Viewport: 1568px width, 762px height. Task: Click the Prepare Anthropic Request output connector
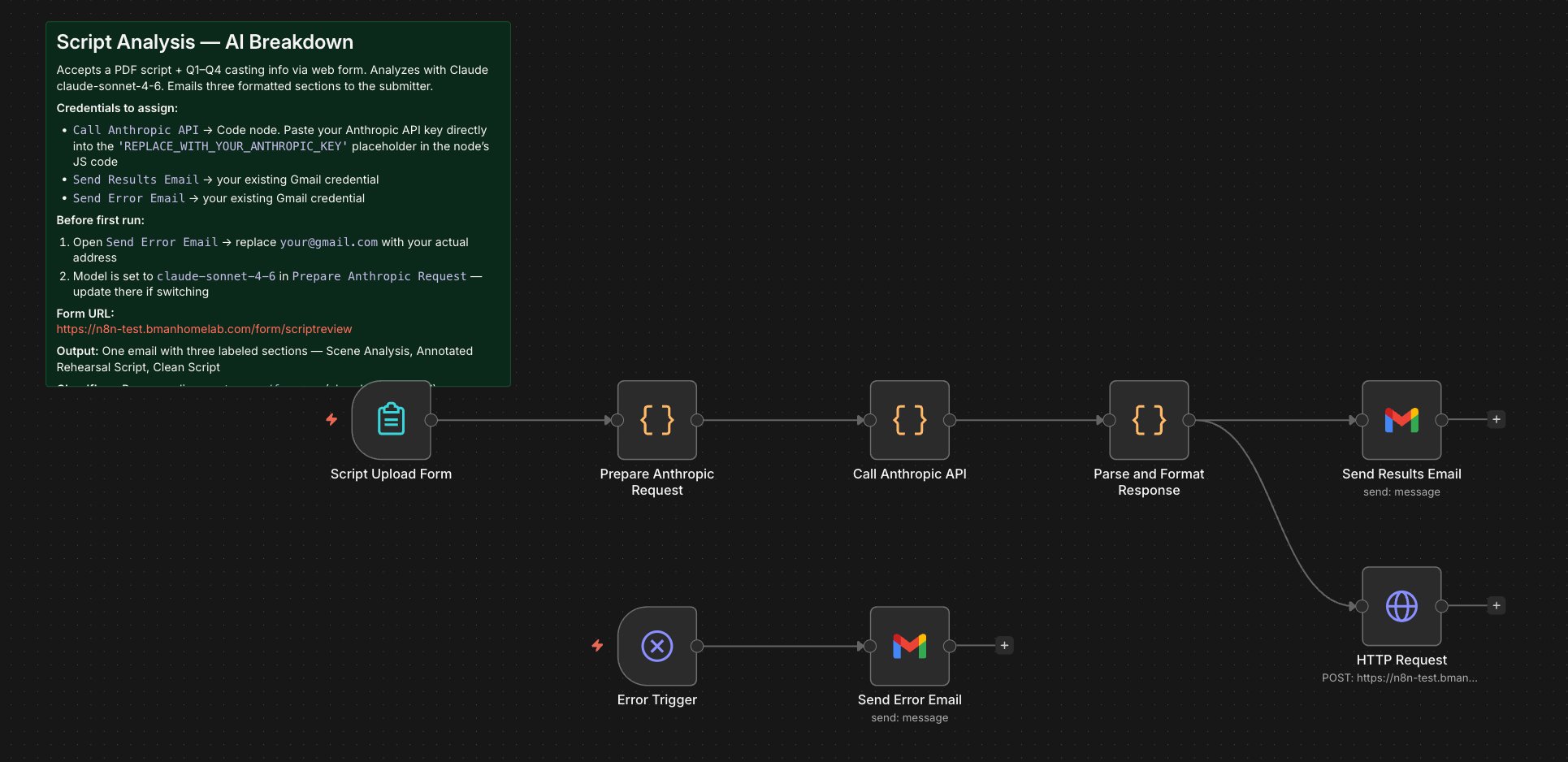(697, 420)
